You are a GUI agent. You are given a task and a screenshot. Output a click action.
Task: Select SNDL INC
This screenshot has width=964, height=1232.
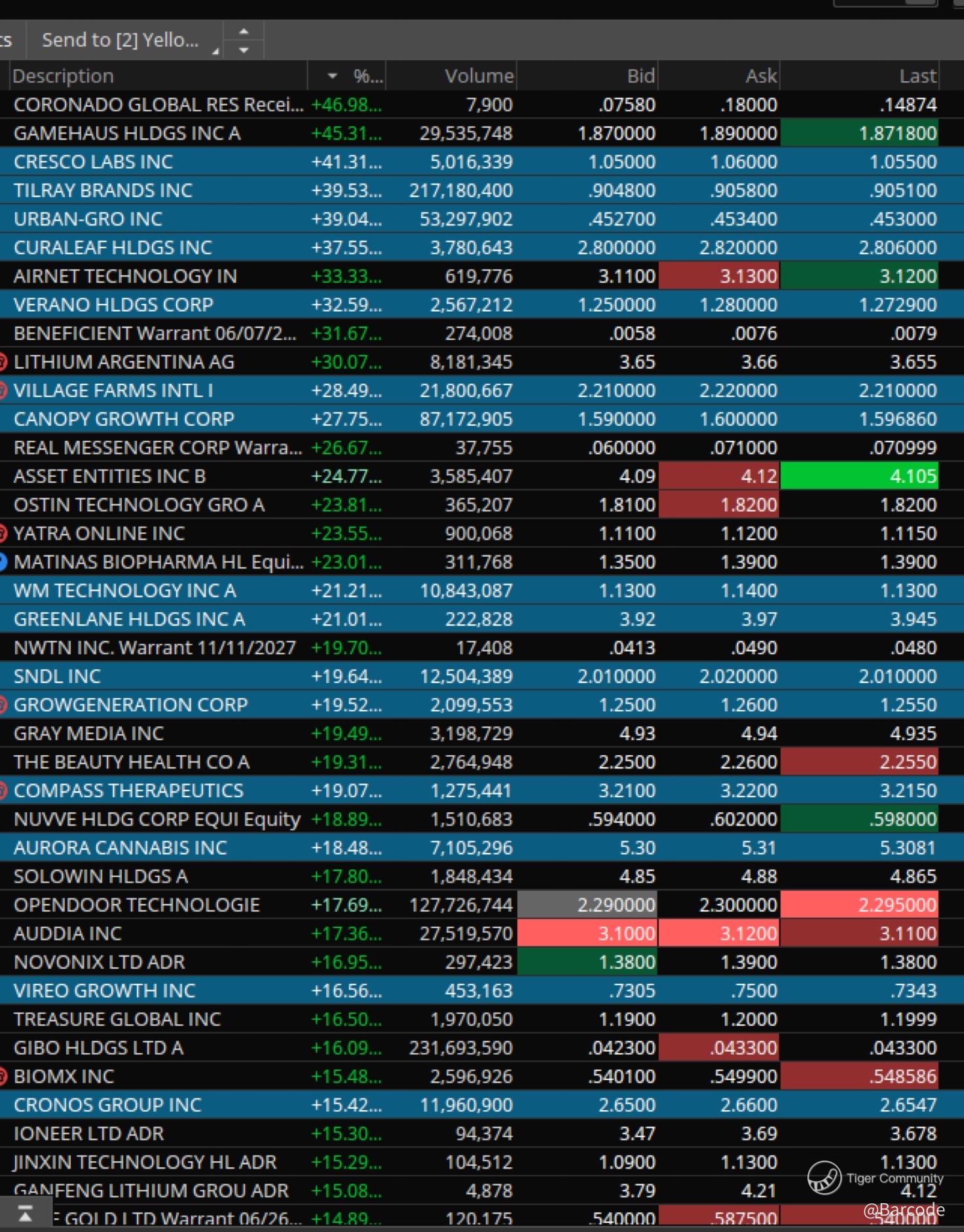(57, 677)
